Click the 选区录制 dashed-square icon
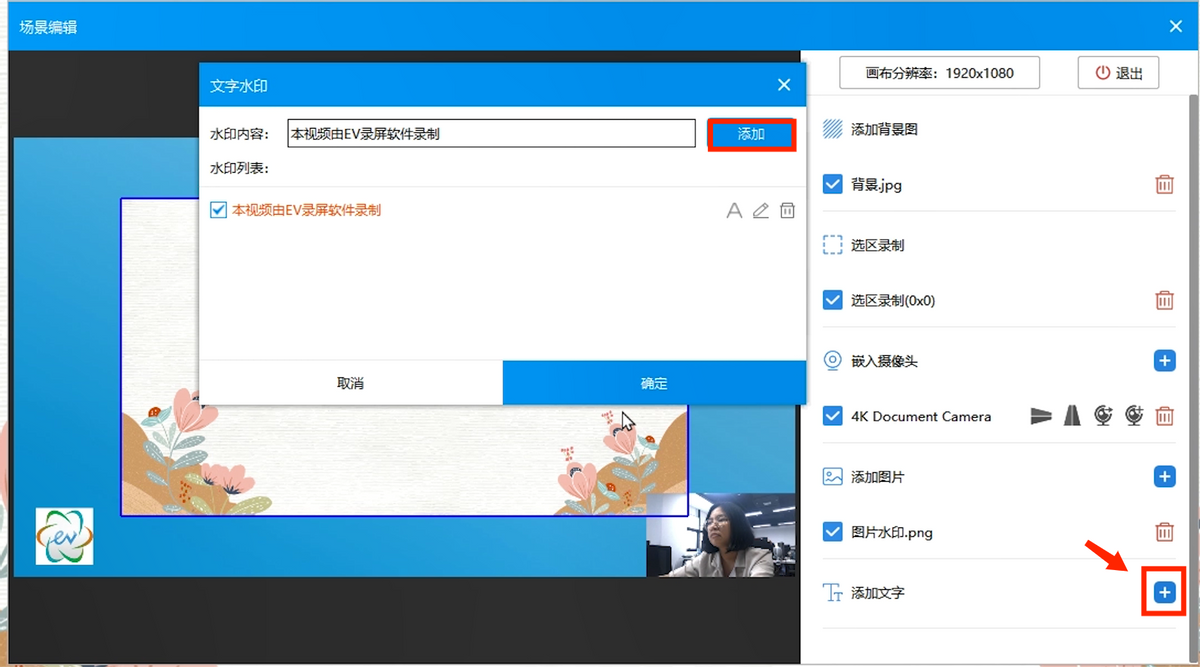1200x667 pixels. pos(832,245)
